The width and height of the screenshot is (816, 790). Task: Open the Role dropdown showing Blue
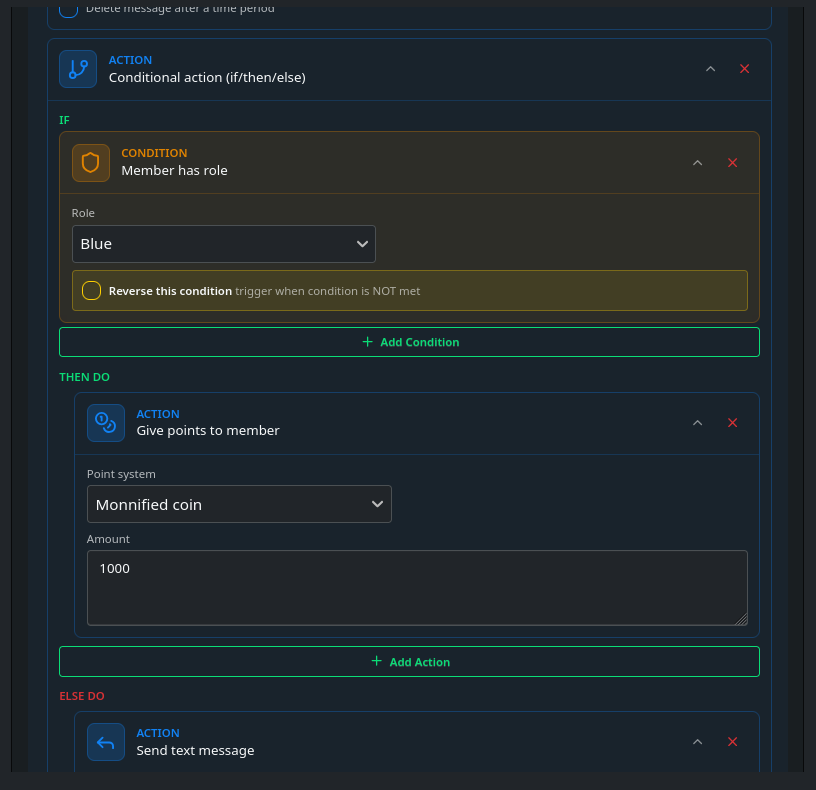pyautogui.click(x=223, y=244)
